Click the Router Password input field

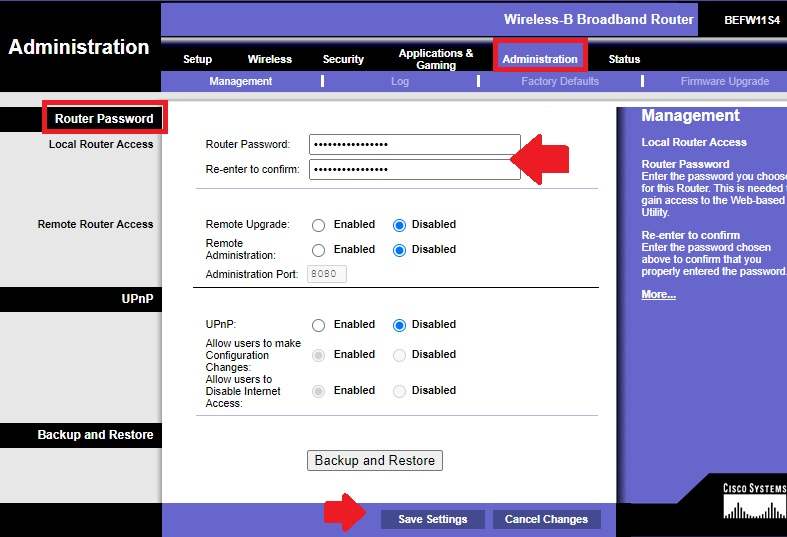[414, 144]
